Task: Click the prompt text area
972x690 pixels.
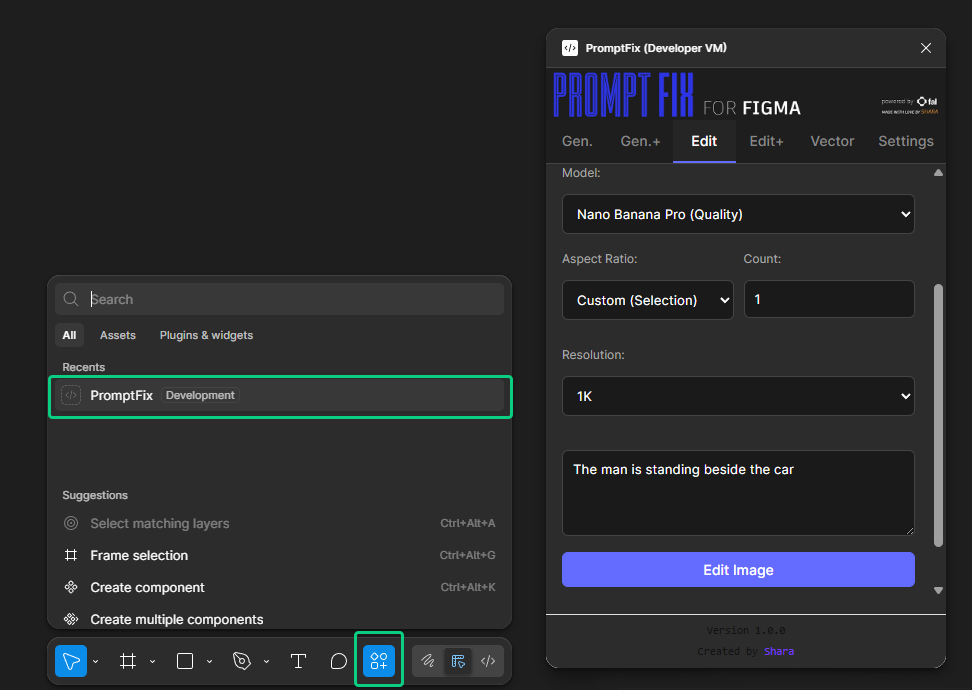Action: (x=738, y=493)
